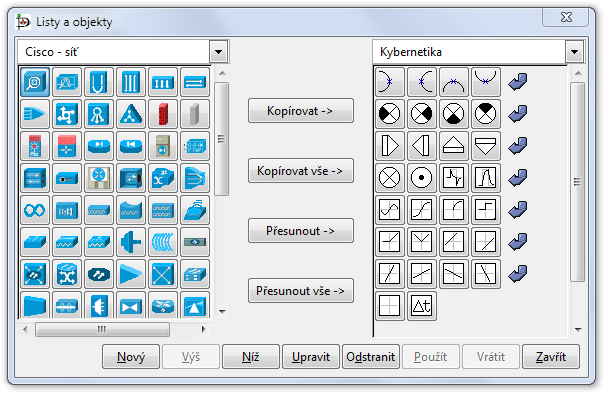This screenshot has width=605, height=394.
Task: Select the step function block icon
Action: click(486, 210)
